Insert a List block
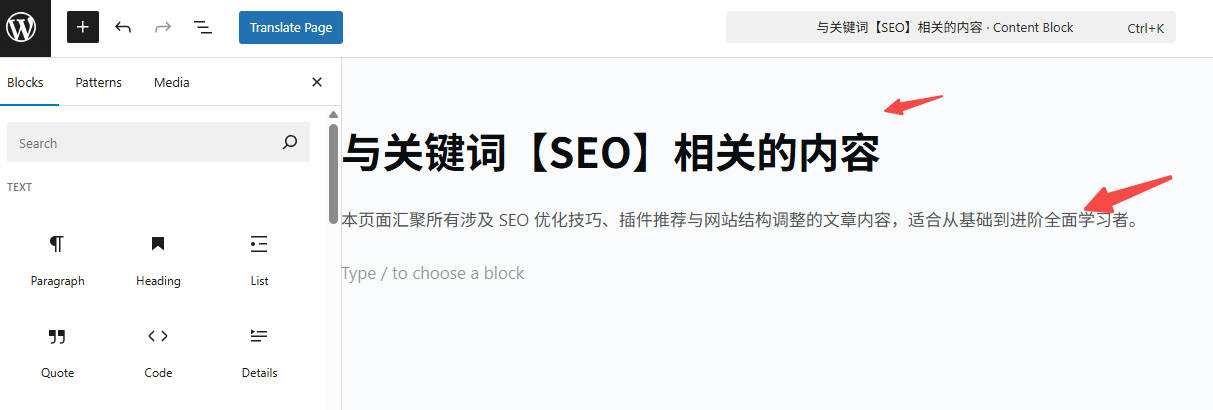The image size is (1213, 410). 259,260
